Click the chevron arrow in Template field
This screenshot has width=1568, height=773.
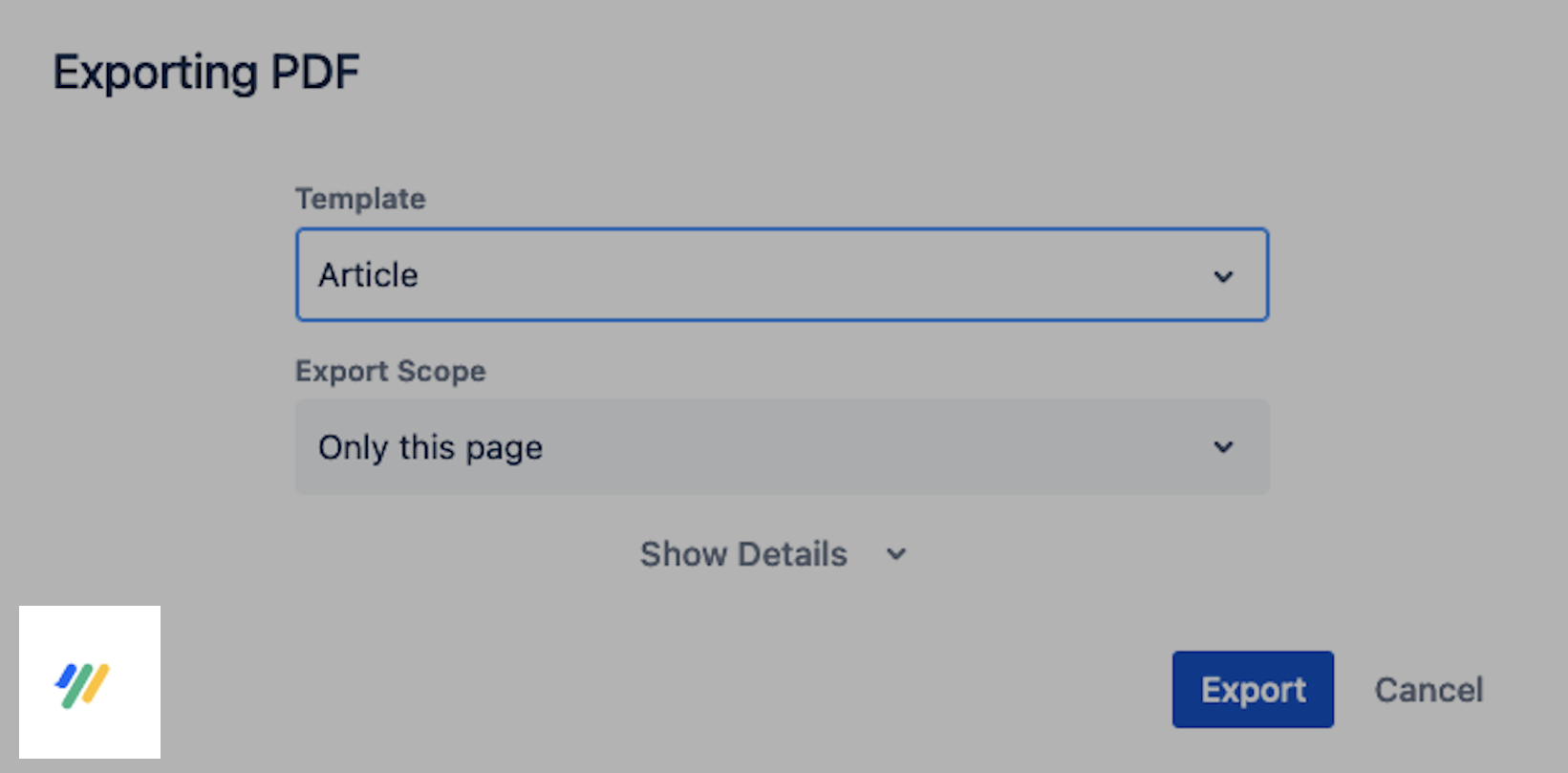1223,277
